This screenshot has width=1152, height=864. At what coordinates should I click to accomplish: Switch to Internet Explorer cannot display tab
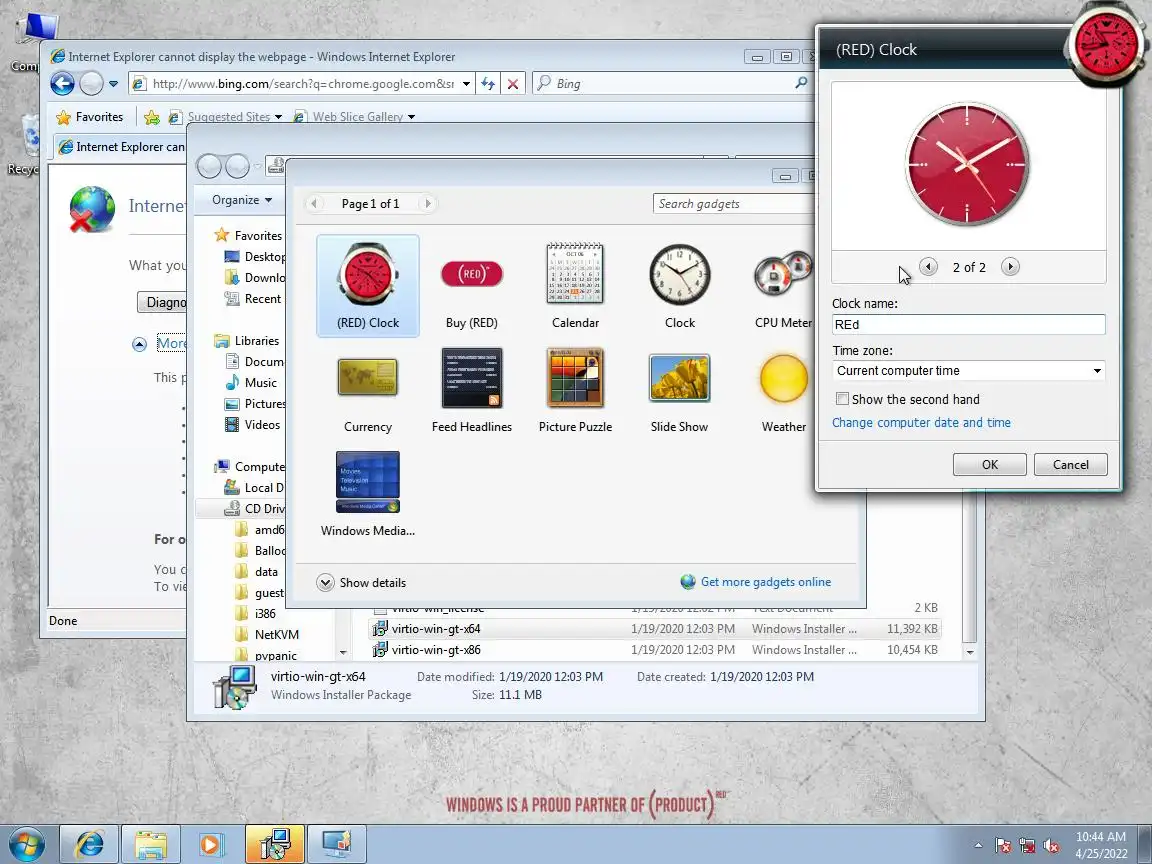pos(121,147)
